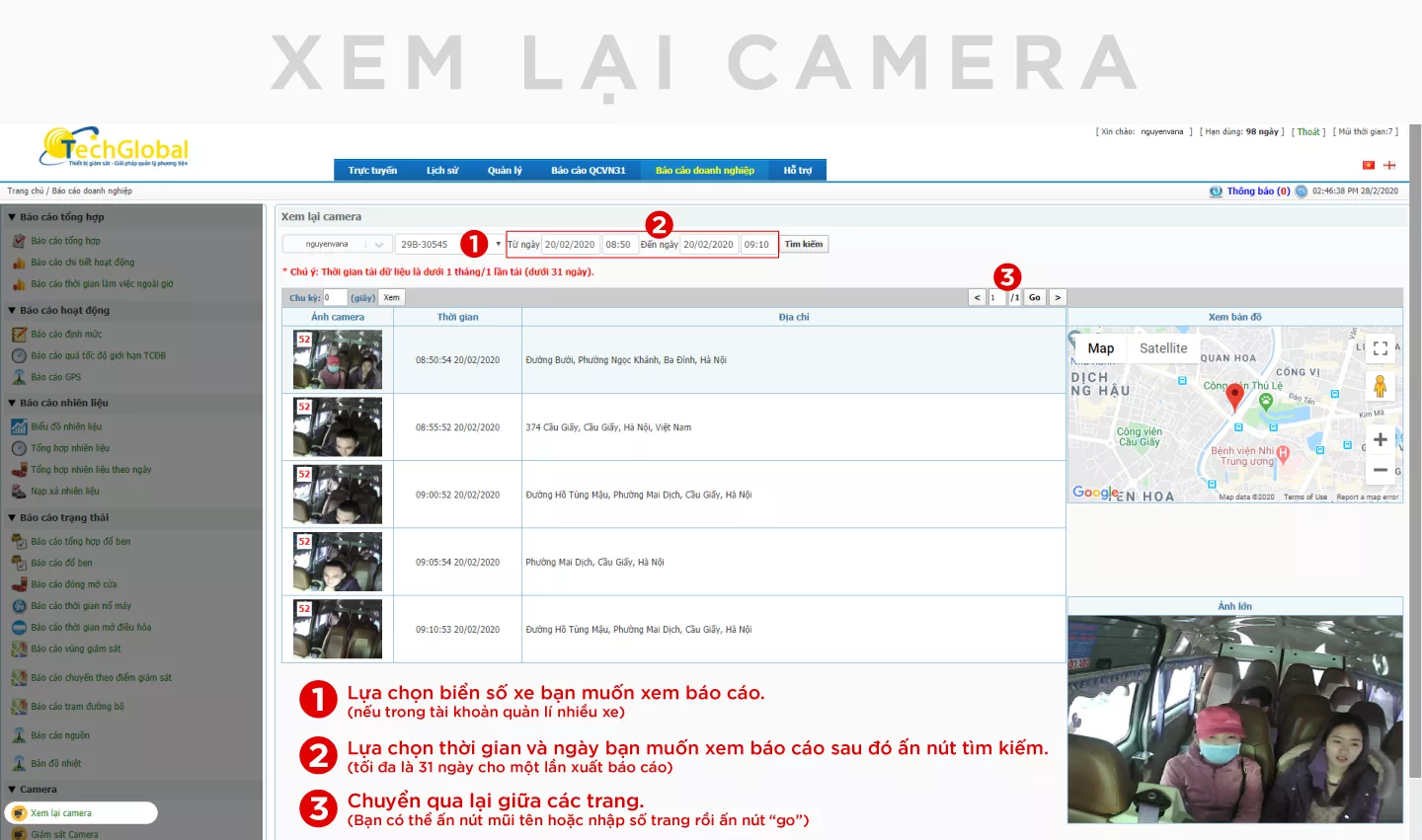1422x840 pixels.
Task: Open Báo cáo thời gian mở điều hòa icon
Action: point(19,628)
